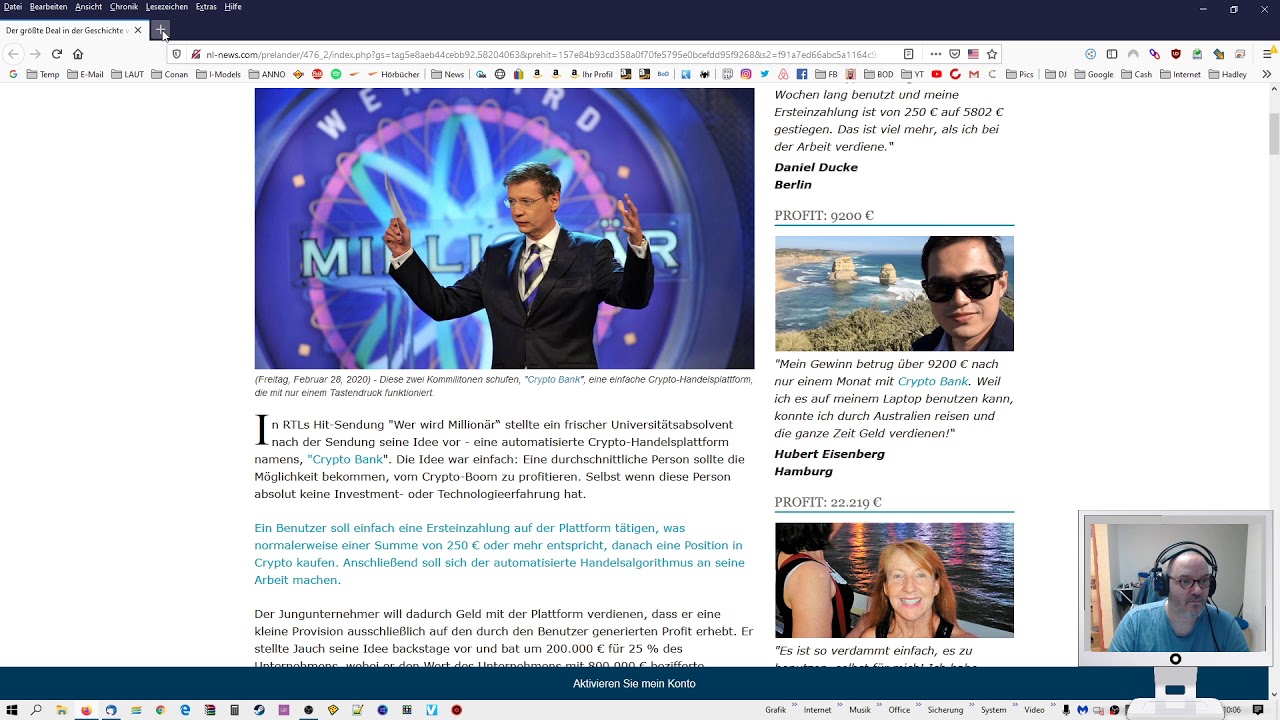Open tracking protection shield icon

point(176,54)
